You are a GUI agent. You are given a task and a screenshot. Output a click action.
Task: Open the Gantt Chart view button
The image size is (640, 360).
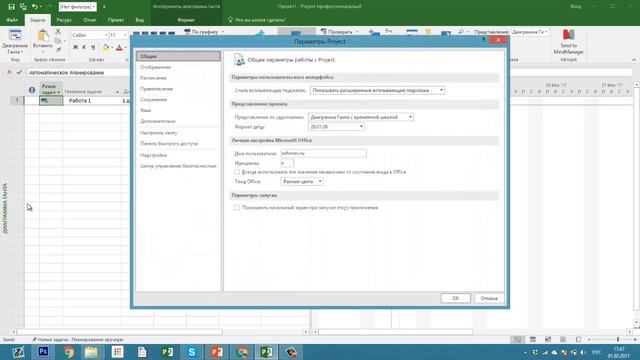[x=15, y=42]
